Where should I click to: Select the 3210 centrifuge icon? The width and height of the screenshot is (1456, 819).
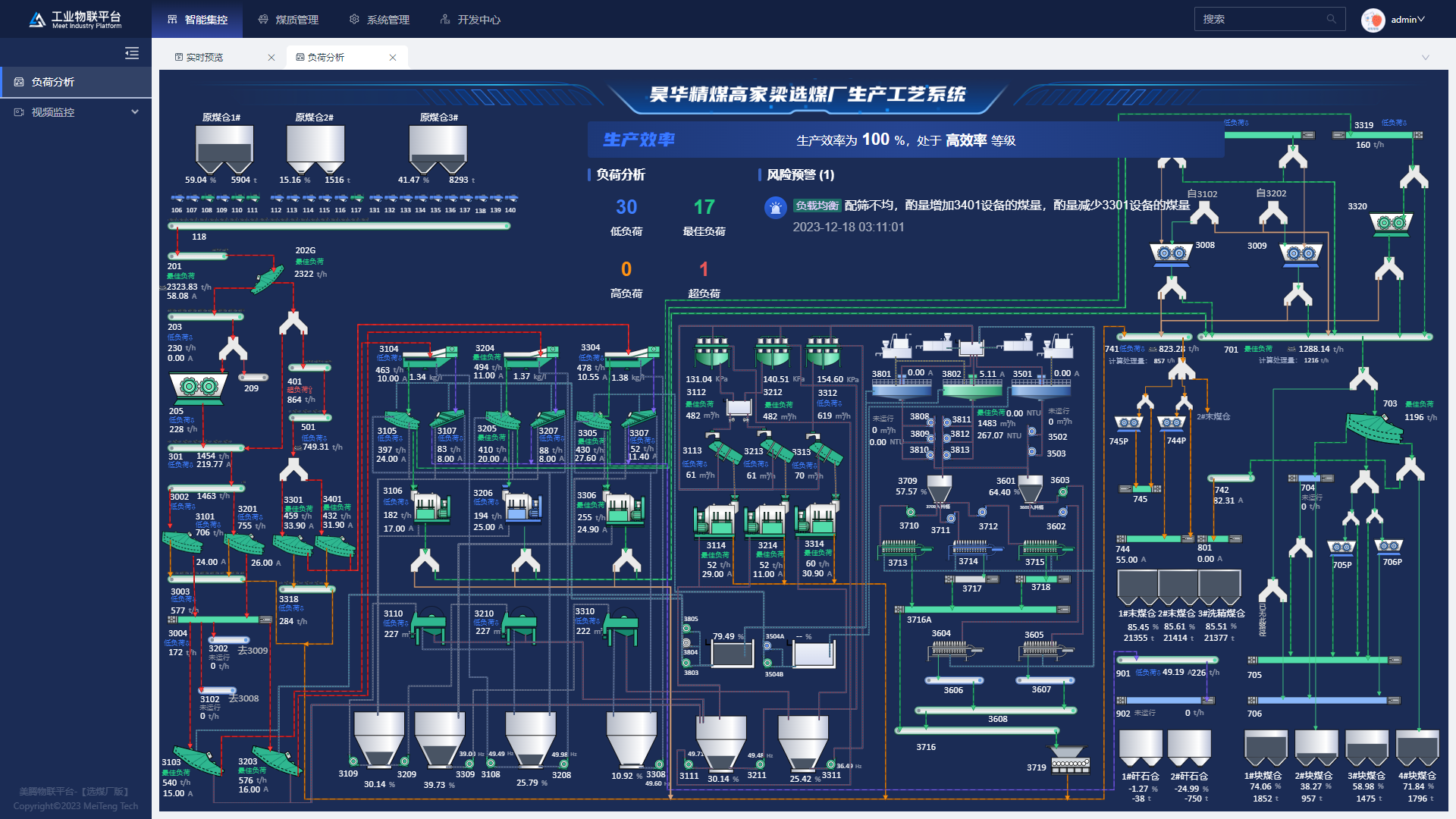tap(520, 626)
